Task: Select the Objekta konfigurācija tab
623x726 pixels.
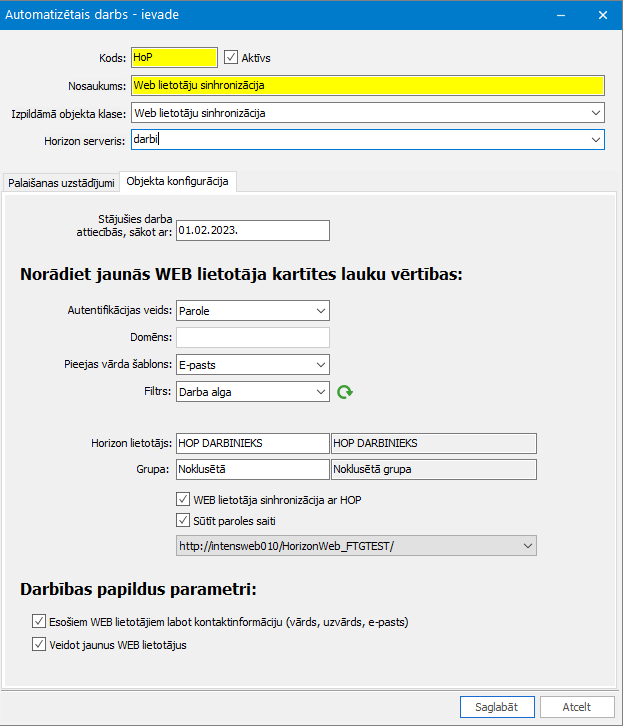Action: point(178,181)
